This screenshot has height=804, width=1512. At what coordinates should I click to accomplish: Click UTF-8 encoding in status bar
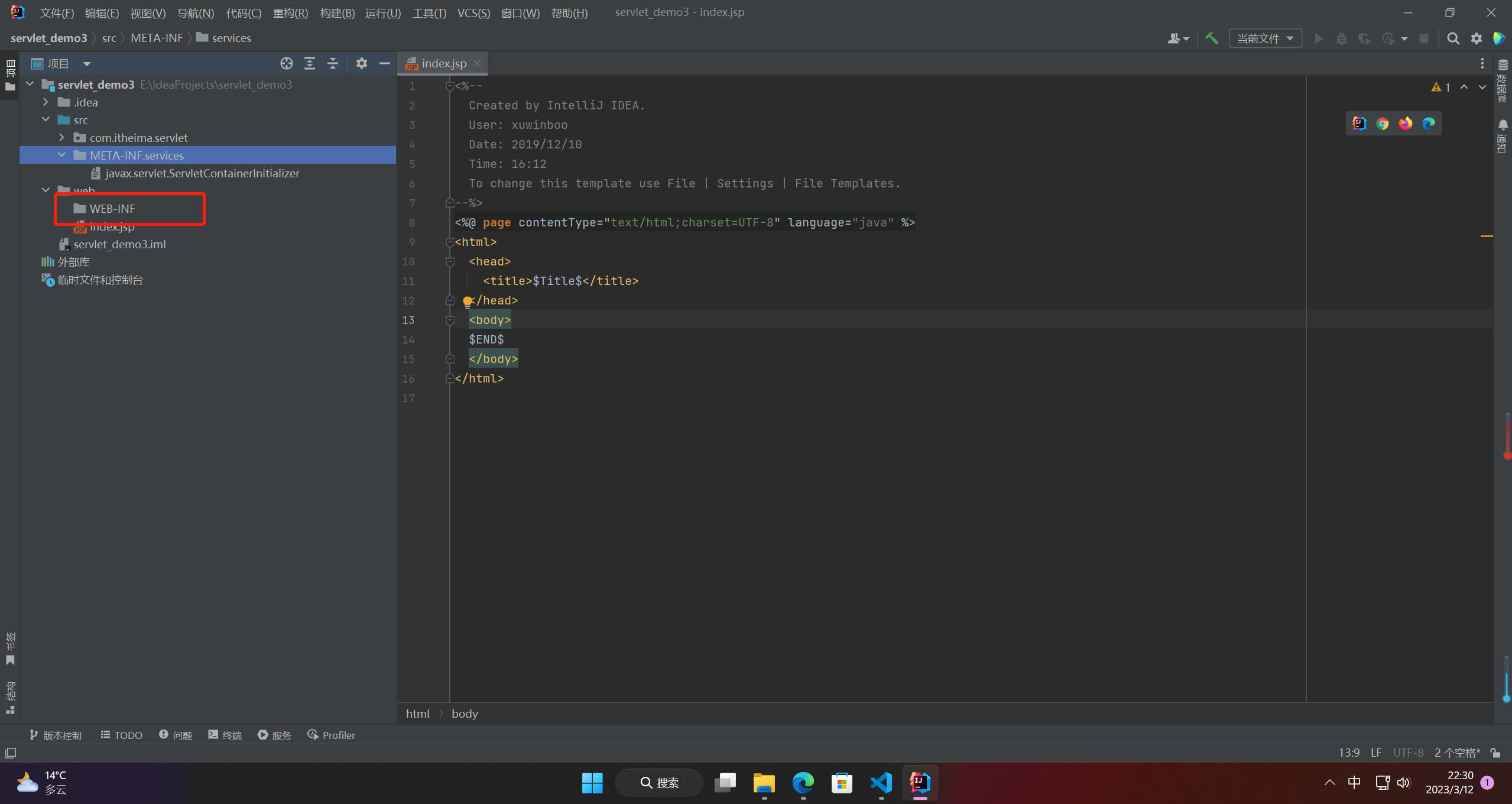pyautogui.click(x=1408, y=753)
